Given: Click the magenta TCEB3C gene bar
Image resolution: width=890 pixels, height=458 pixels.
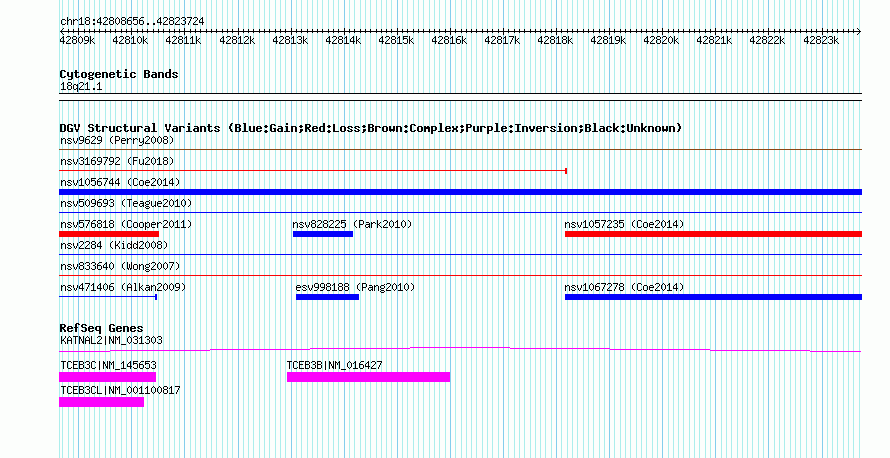Looking at the screenshot, I should (107, 377).
